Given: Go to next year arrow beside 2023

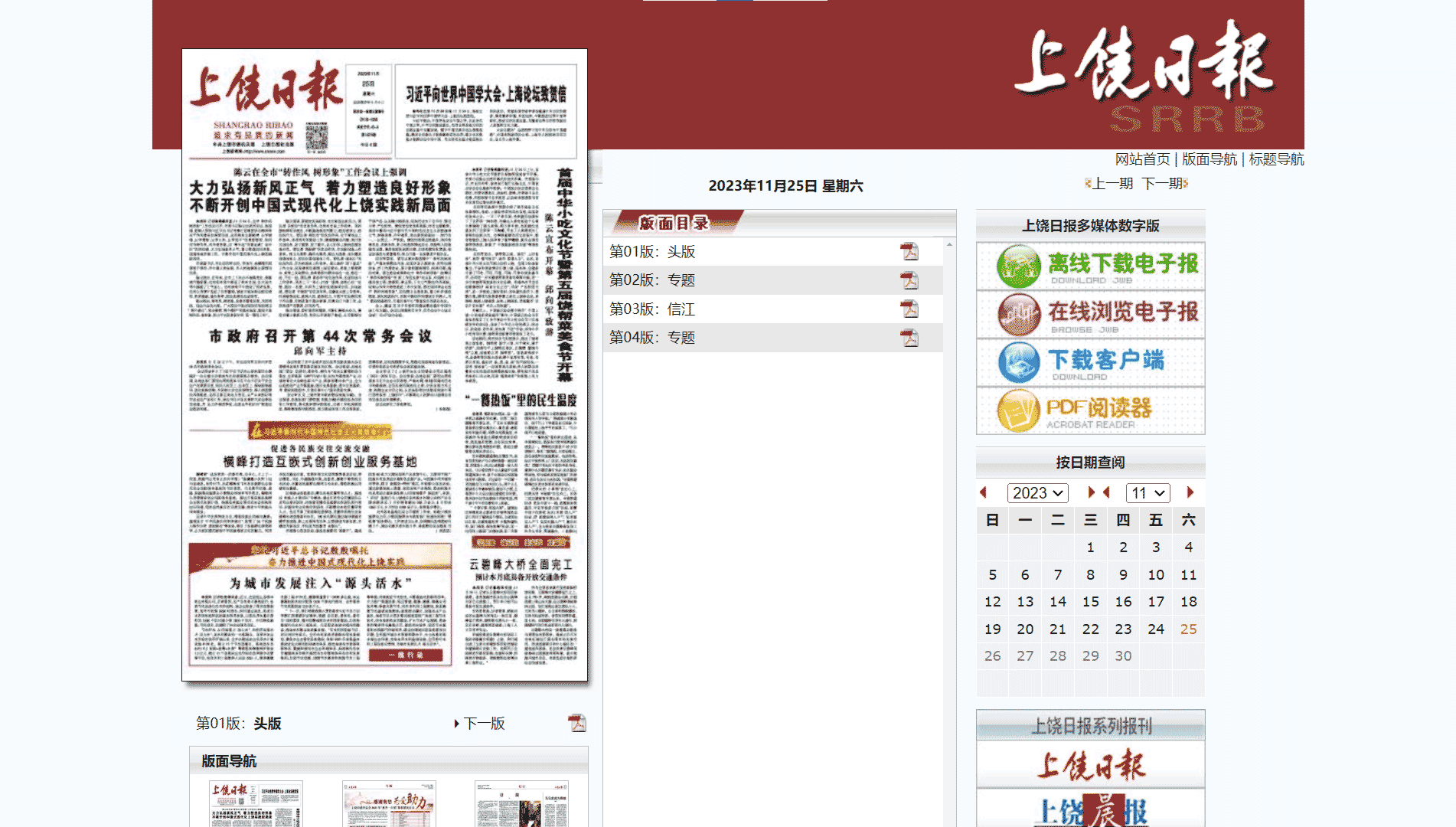Looking at the screenshot, I should 1091,492.
